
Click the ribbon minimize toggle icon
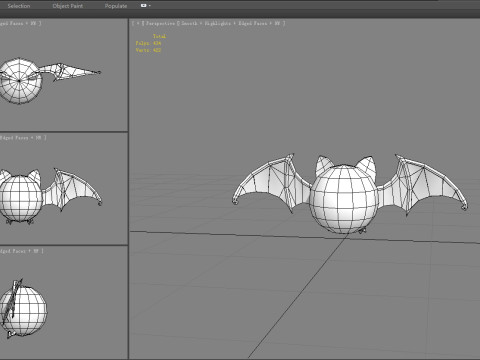(x=144, y=5)
